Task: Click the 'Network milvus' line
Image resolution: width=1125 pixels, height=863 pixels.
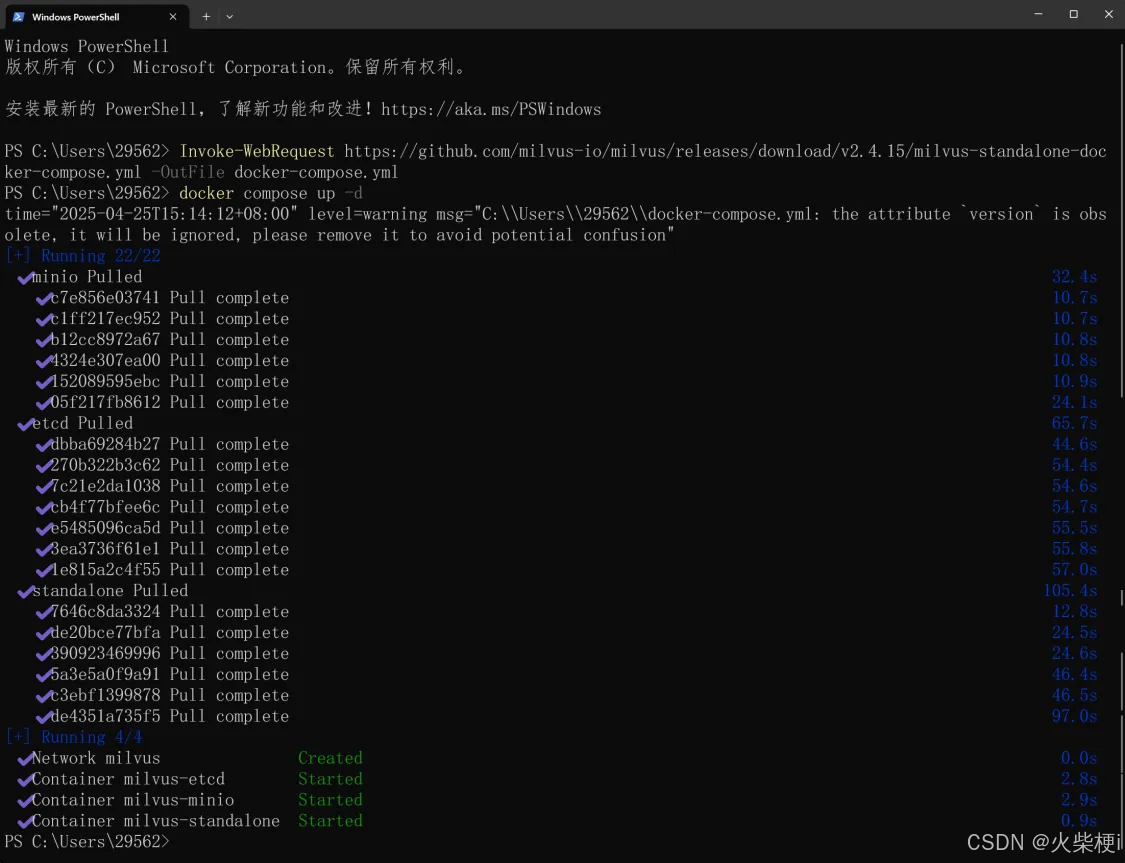Action: [89, 758]
